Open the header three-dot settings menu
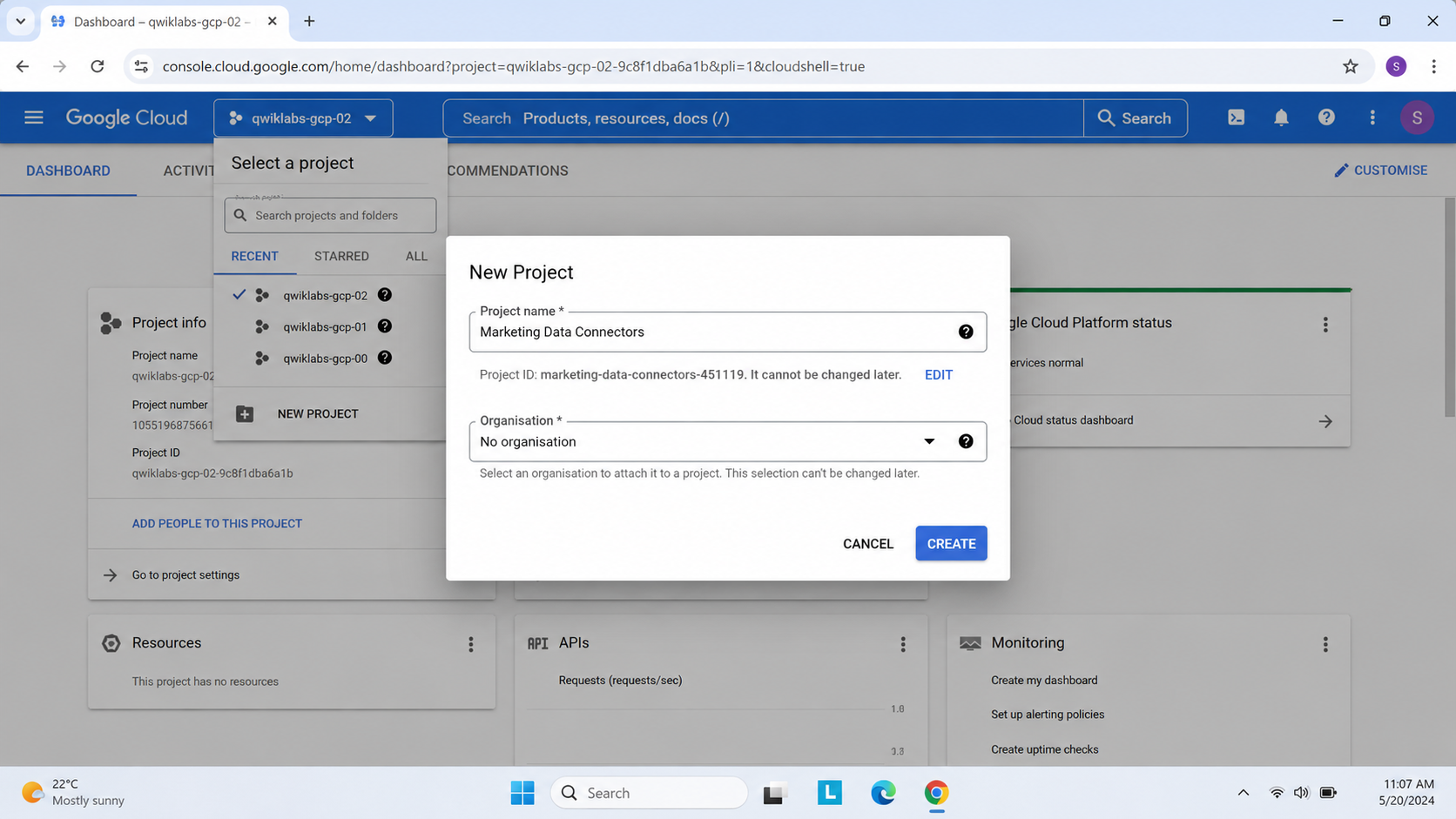The height and width of the screenshot is (819, 1456). click(x=1372, y=117)
